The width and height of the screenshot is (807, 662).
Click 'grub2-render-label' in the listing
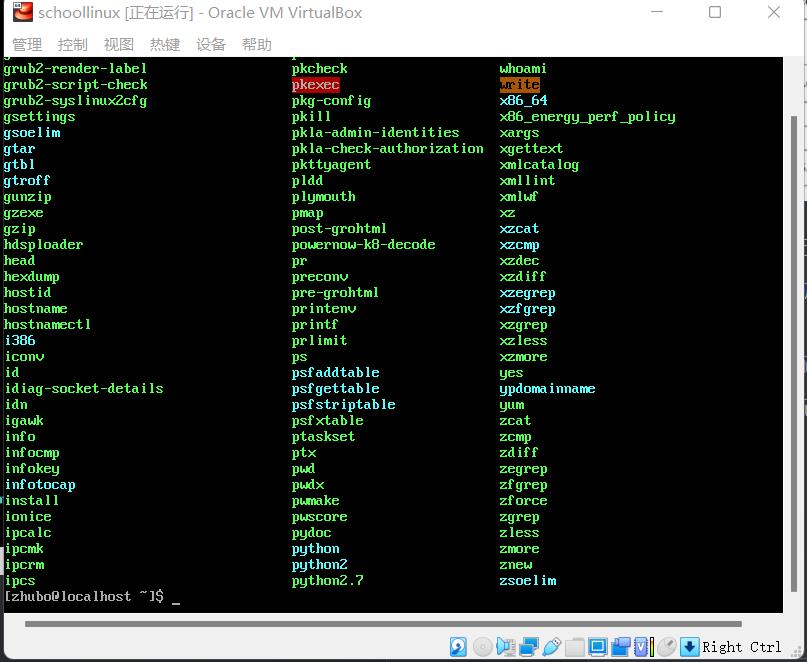point(75,68)
